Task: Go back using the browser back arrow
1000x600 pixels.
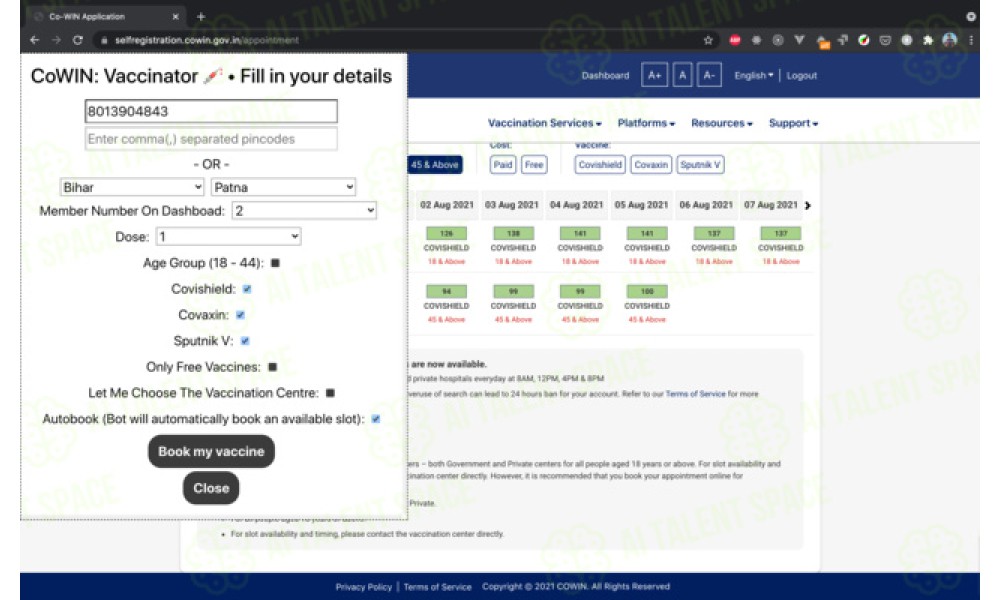Action: [x=34, y=40]
